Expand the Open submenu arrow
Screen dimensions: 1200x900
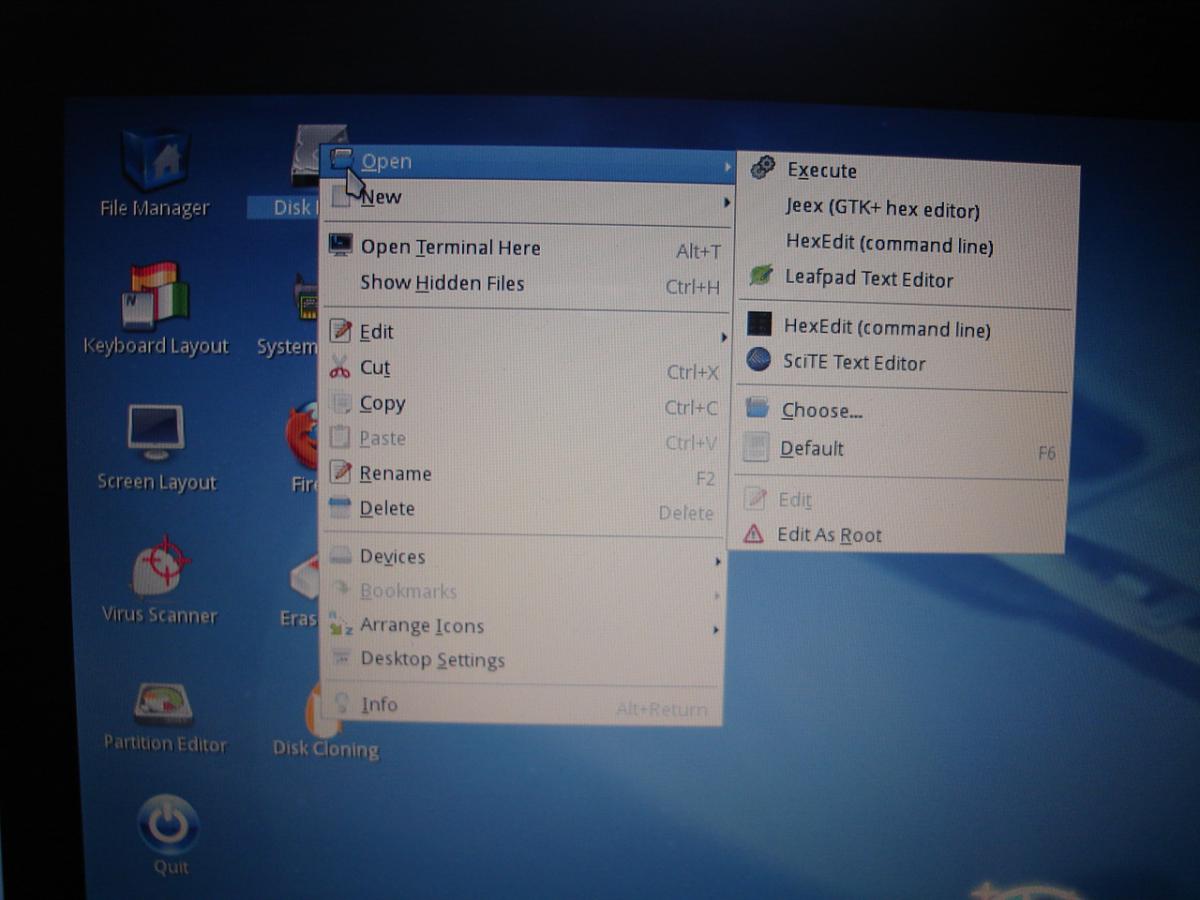728,168
